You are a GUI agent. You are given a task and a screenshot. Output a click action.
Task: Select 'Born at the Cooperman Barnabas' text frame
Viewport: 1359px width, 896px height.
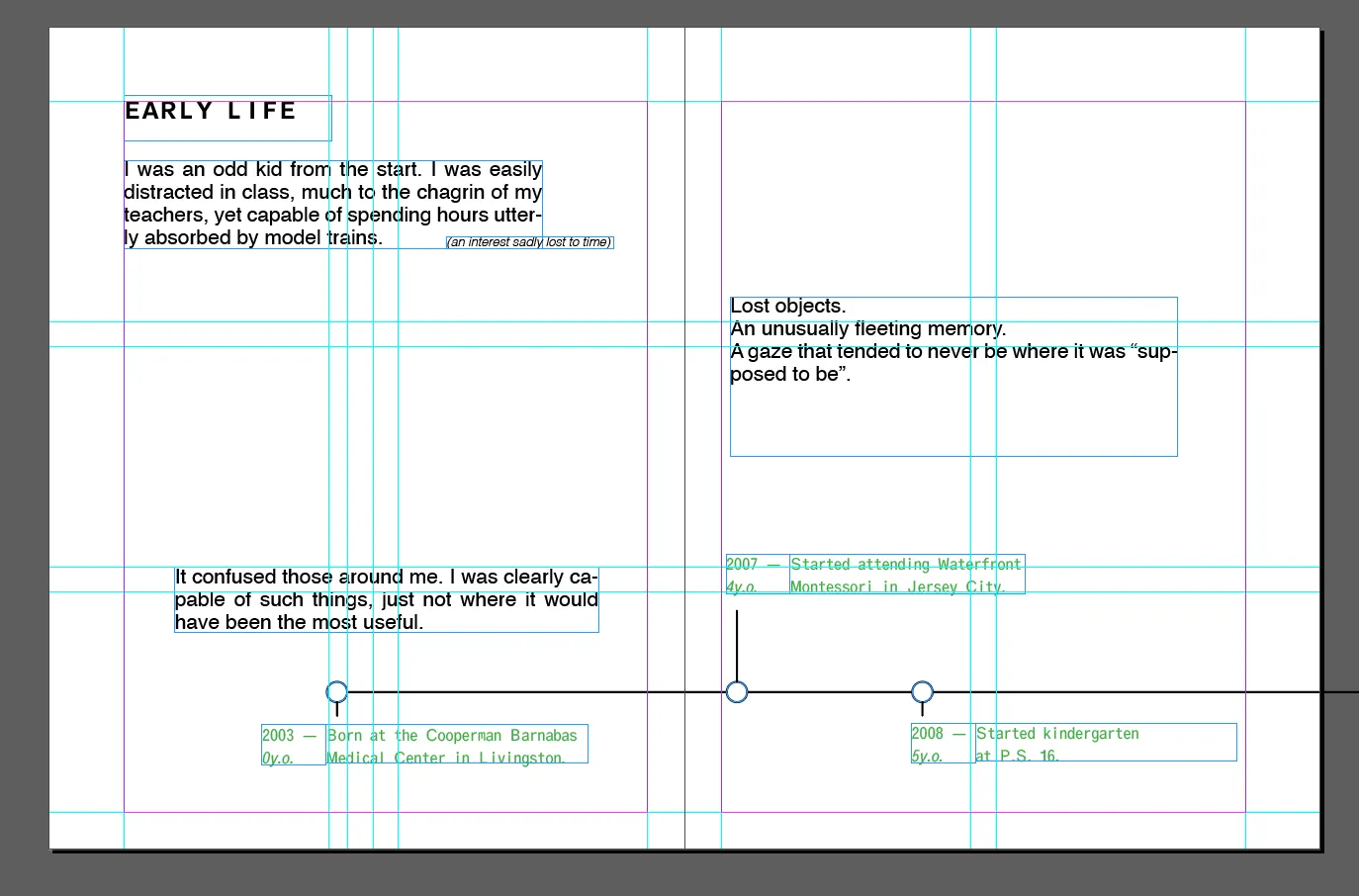[457, 745]
